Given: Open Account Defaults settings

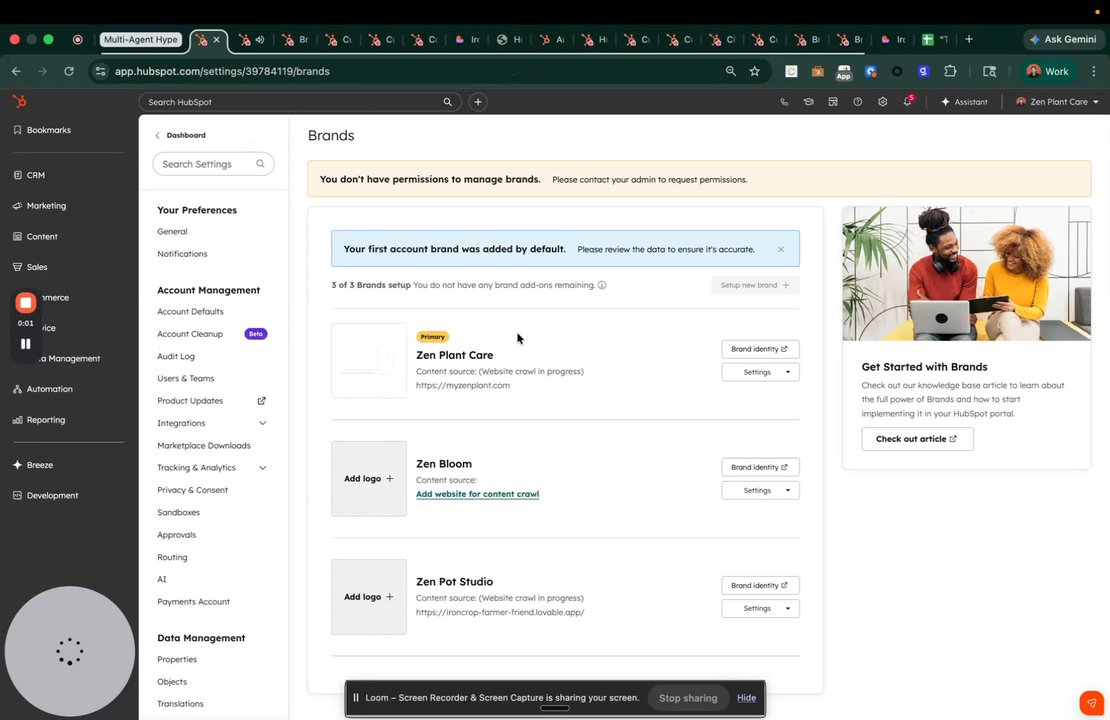Looking at the screenshot, I should (x=190, y=312).
